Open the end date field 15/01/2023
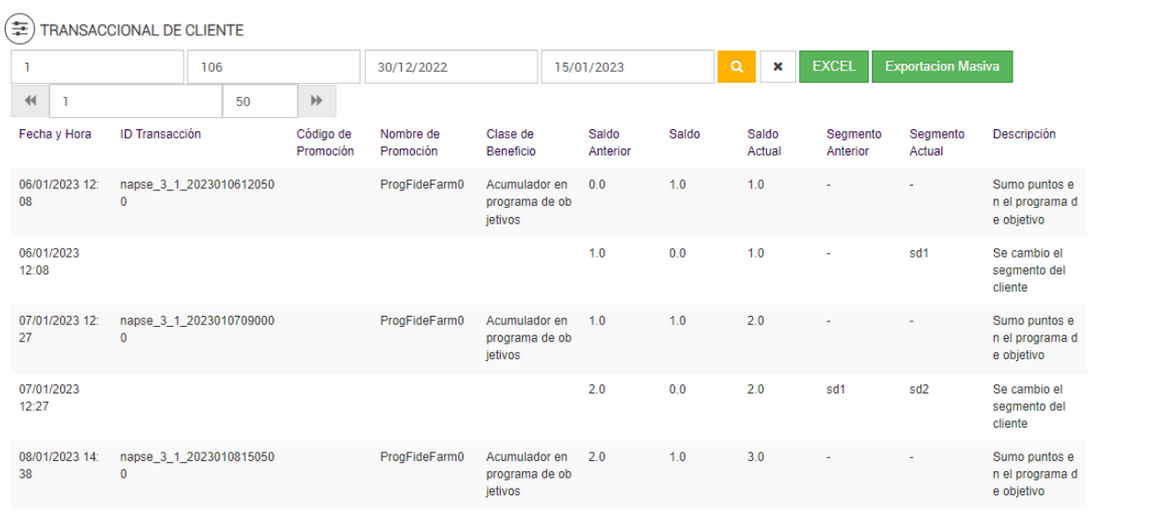 click(x=627, y=67)
